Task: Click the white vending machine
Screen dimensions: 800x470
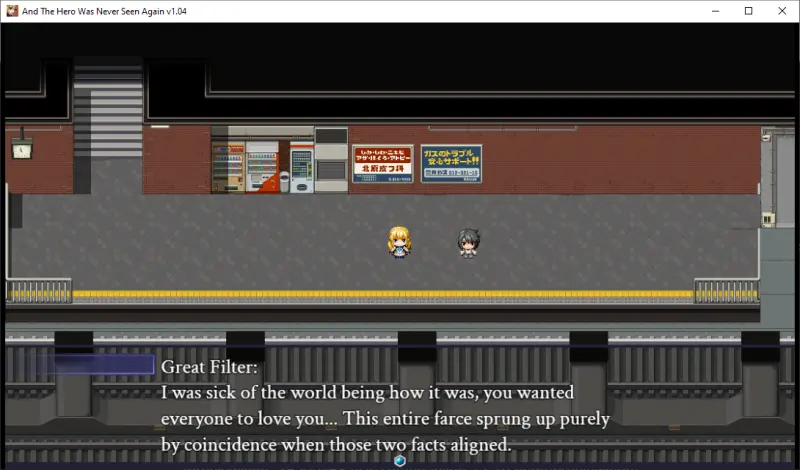Action: pos(262,166)
